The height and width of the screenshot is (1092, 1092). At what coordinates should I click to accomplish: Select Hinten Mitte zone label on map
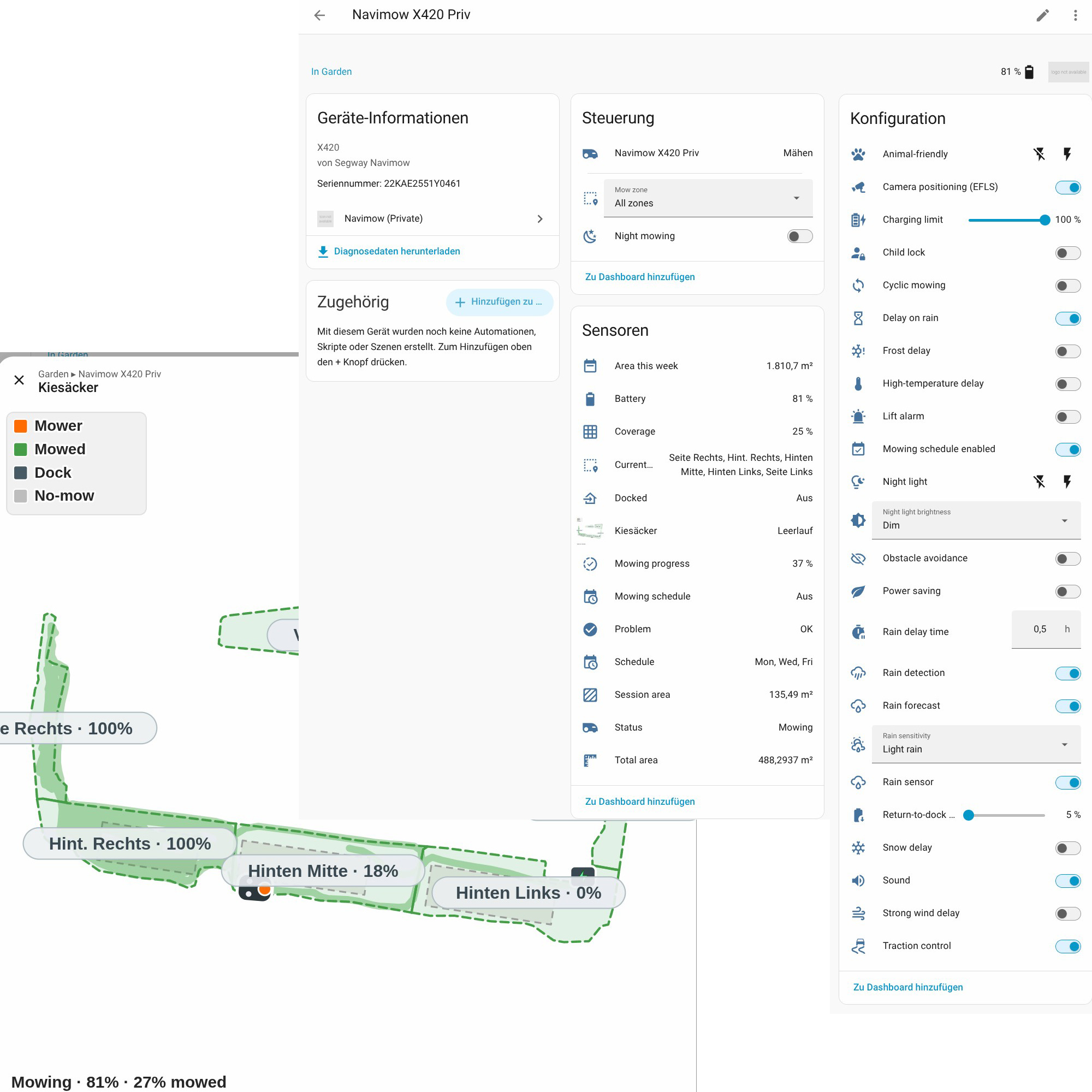coord(323,871)
